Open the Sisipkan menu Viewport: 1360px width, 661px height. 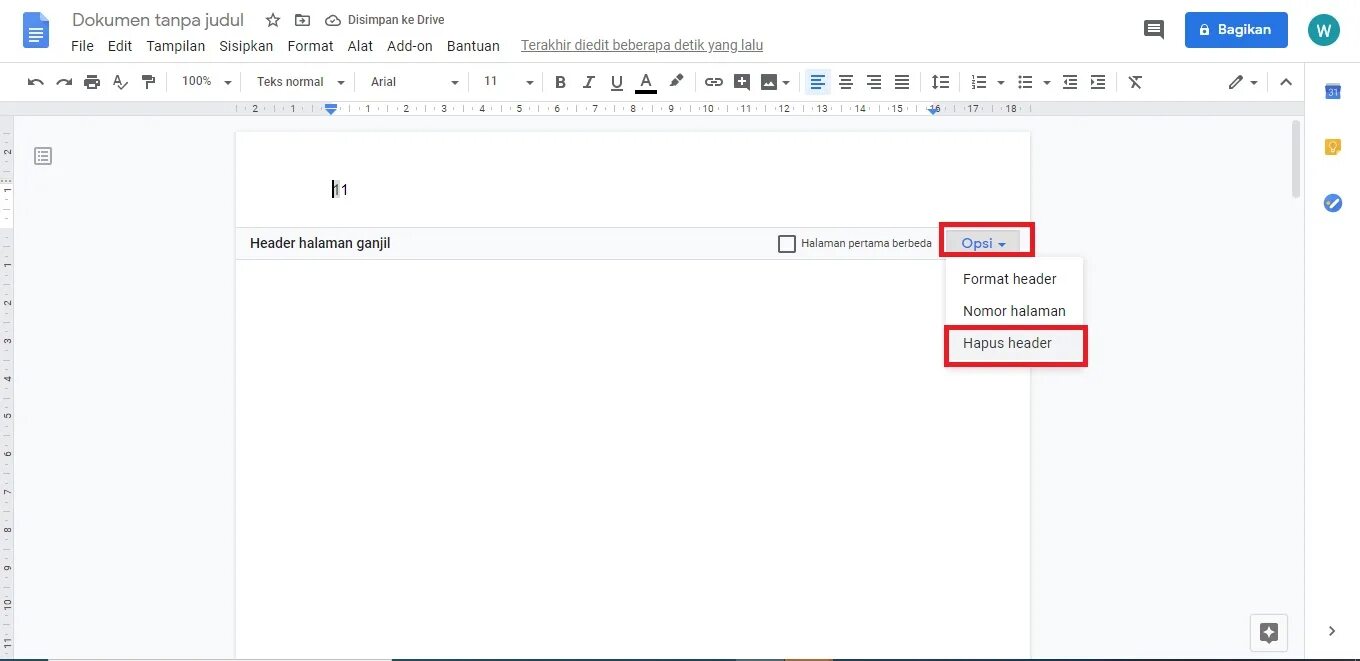point(246,46)
